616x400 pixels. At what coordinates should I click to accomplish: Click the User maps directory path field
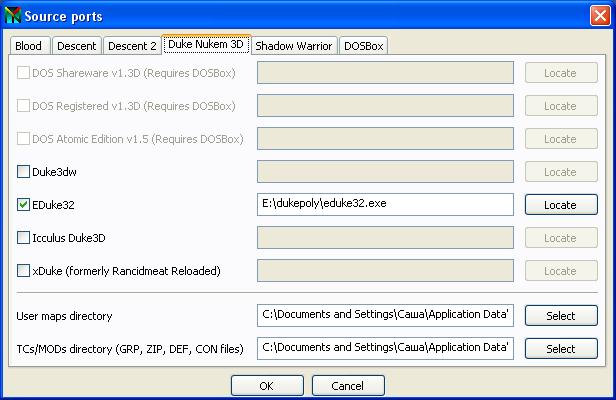pyautogui.click(x=385, y=316)
